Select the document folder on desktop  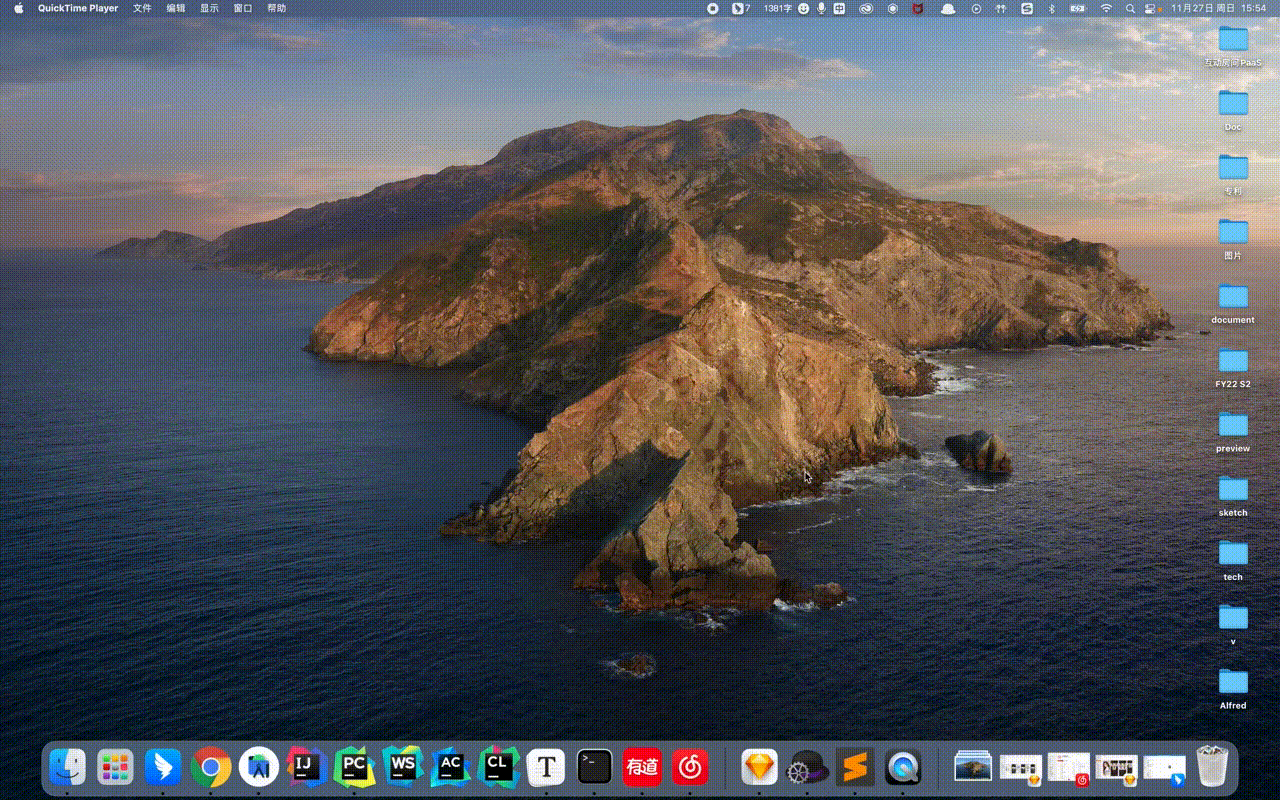coord(1233,304)
